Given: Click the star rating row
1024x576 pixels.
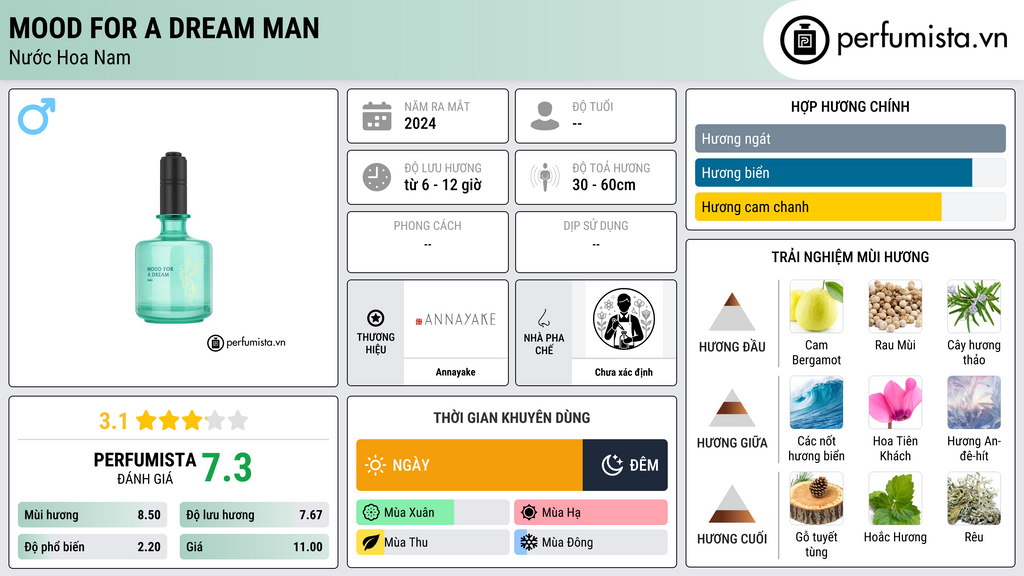Looking at the screenshot, I should [192, 420].
